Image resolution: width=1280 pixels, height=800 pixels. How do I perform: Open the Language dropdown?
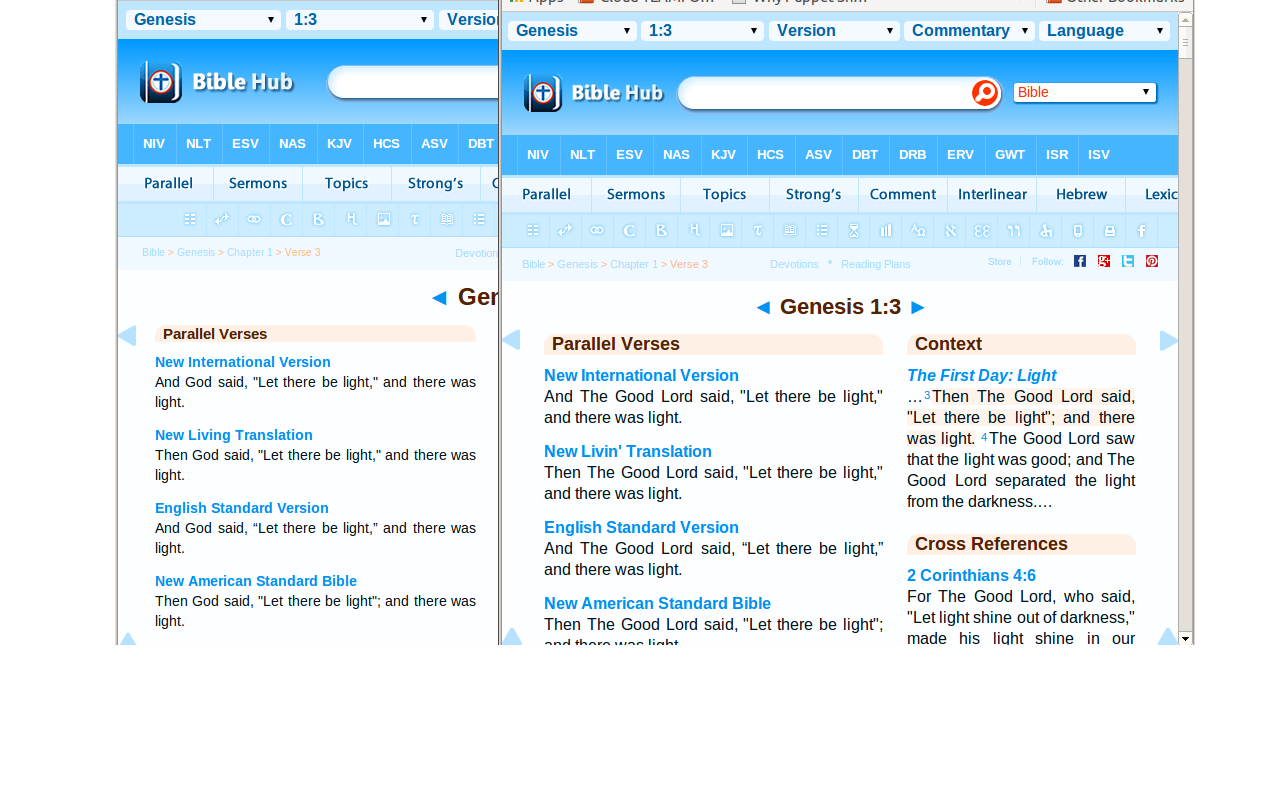tap(1104, 31)
